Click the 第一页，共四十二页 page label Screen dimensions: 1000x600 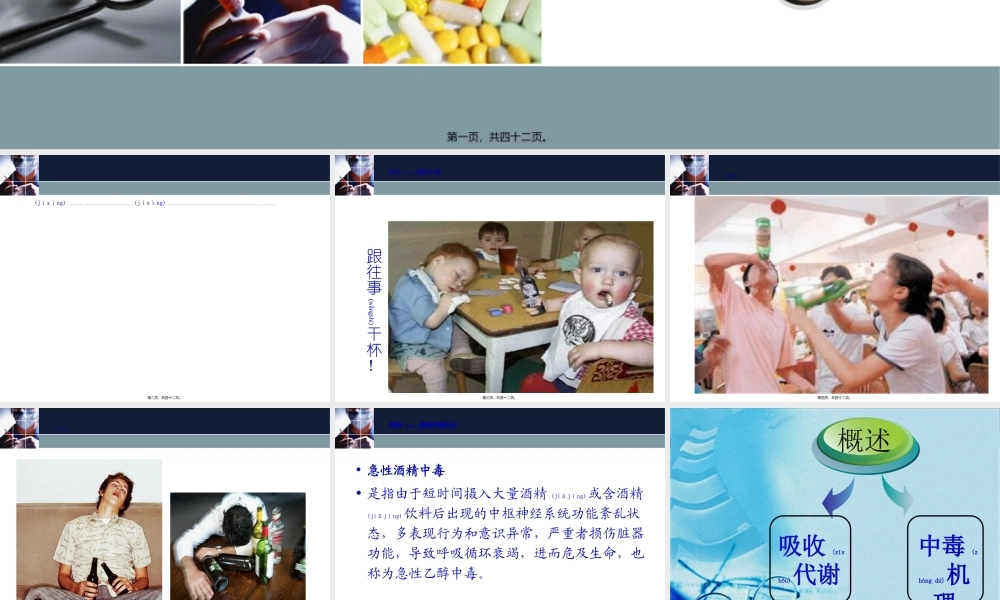pyautogui.click(x=500, y=135)
